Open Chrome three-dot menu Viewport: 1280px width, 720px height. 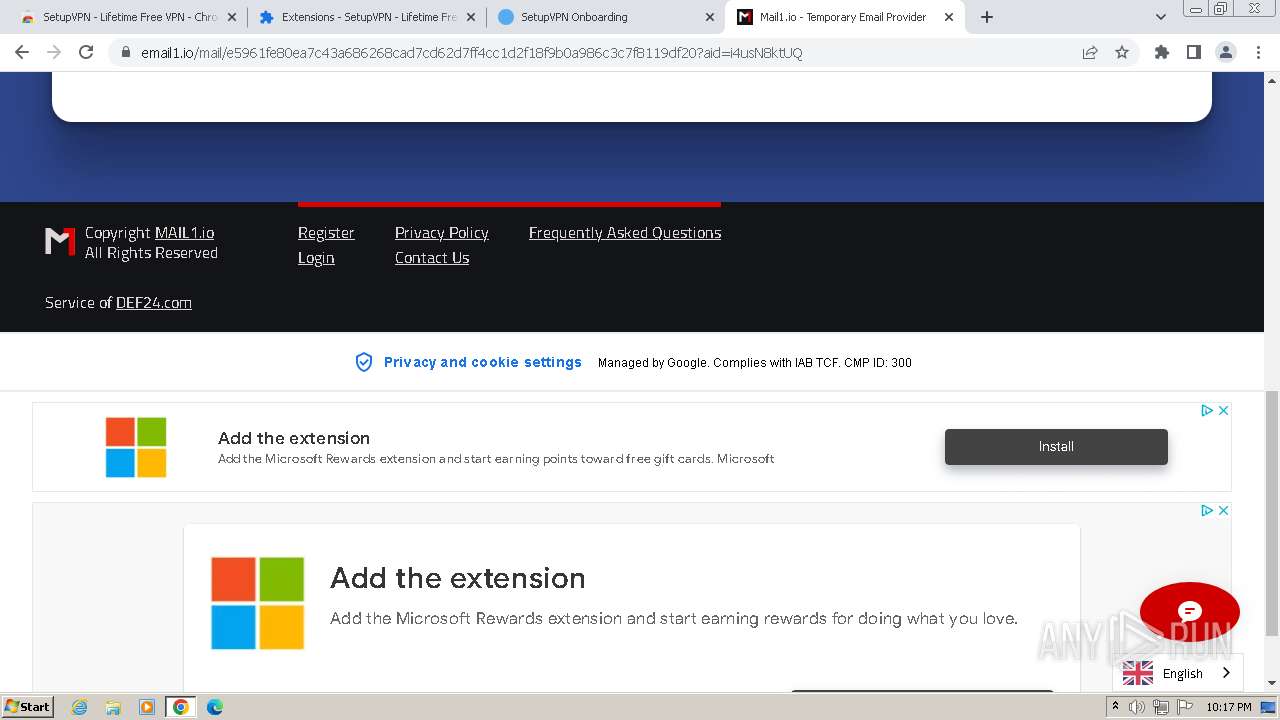1258,52
